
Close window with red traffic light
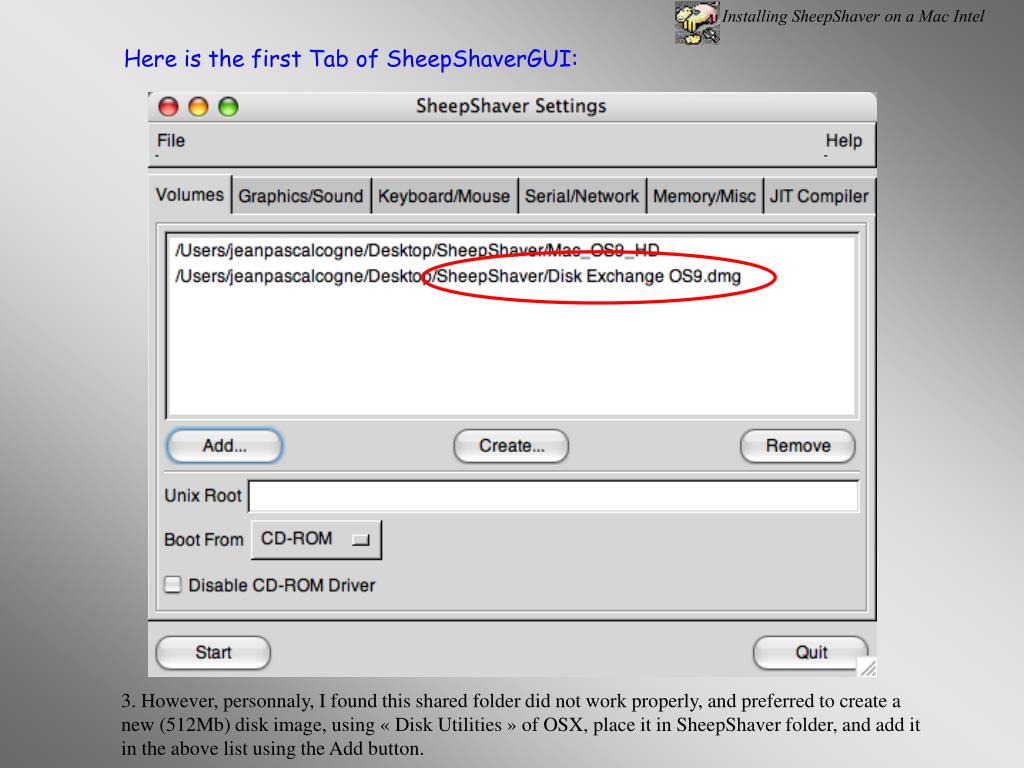[168, 106]
